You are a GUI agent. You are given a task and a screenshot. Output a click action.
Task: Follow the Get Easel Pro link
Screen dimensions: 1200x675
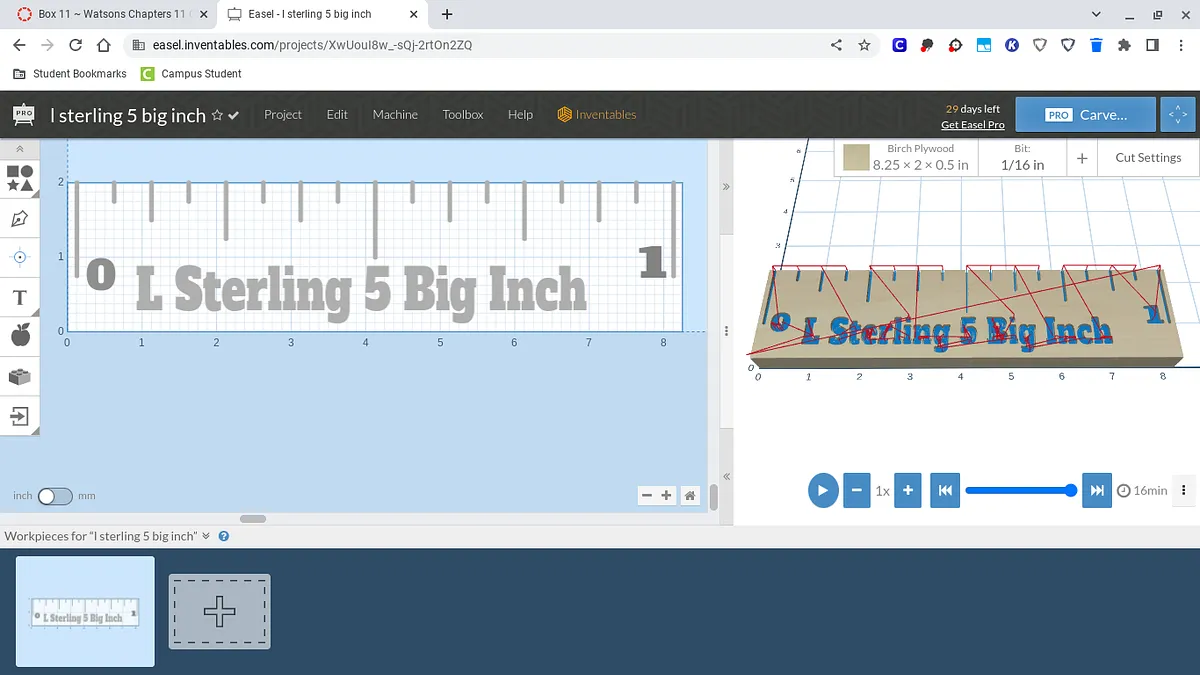click(972, 125)
